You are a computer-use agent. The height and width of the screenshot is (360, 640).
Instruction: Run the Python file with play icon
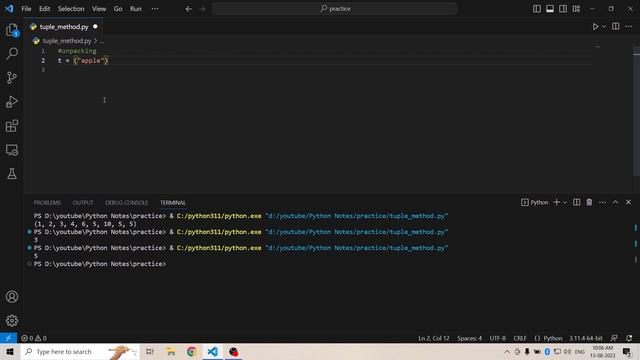(x=595, y=27)
